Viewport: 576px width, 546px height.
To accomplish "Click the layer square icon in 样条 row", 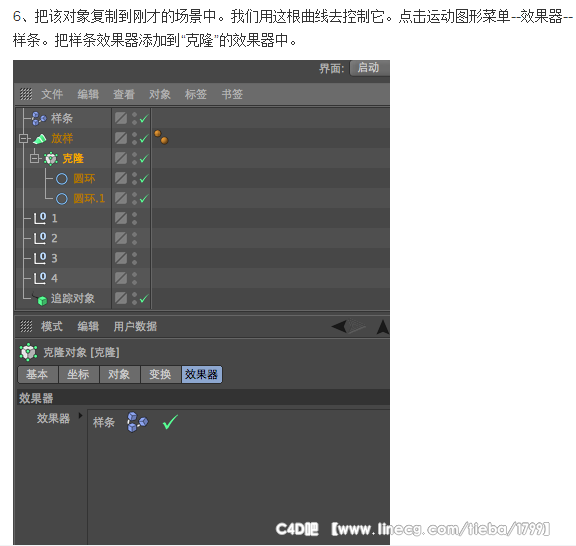I will point(121,118).
